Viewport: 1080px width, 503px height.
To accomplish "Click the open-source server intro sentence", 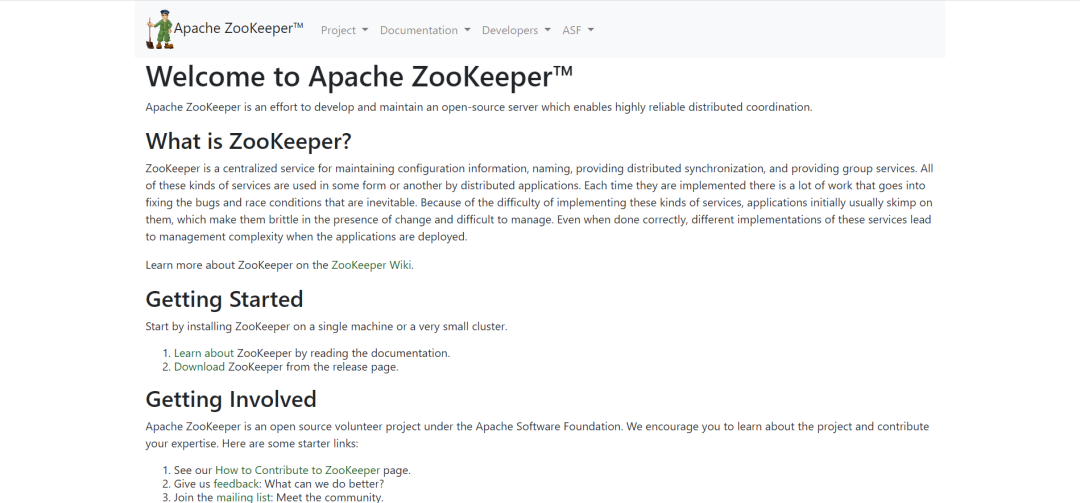I will click(479, 107).
